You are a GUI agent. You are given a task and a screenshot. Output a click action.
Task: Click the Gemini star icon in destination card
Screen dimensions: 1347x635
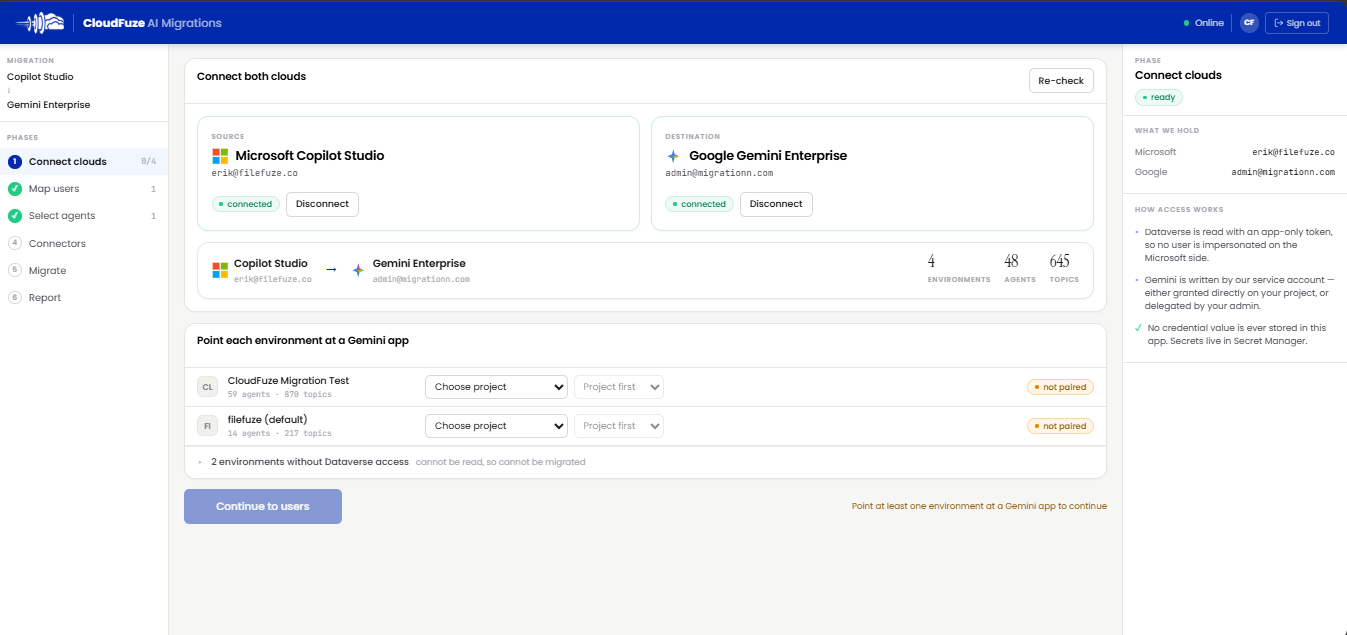(x=674, y=156)
